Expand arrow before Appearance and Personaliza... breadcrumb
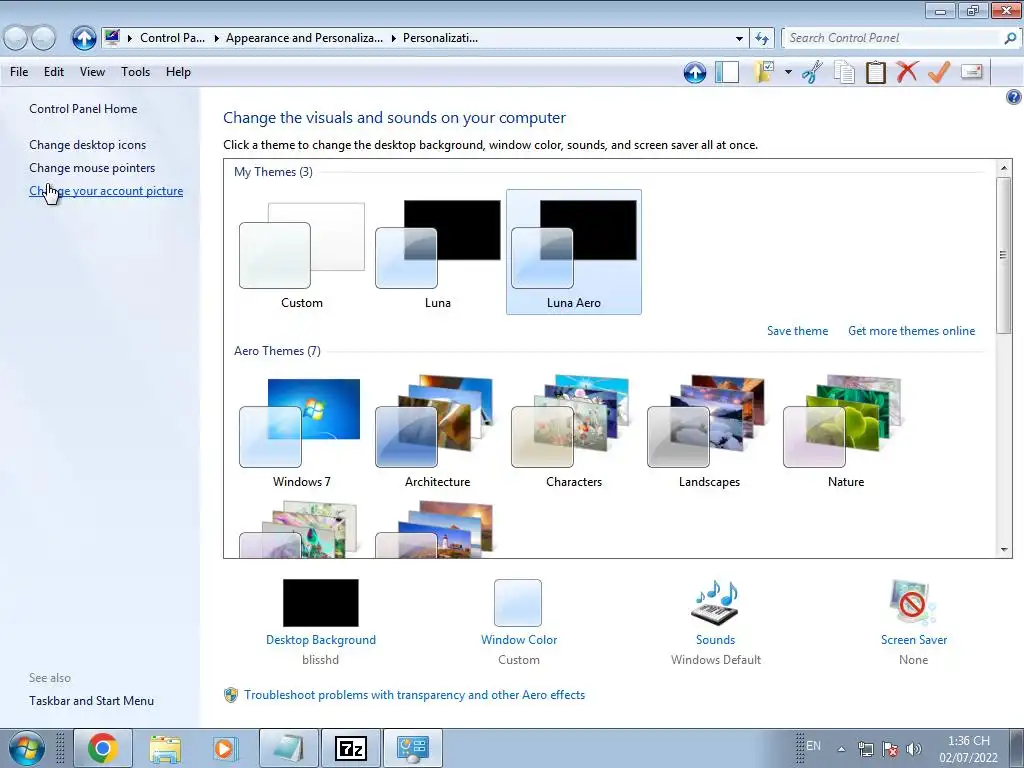Screen dimensions: 1024x768 coord(216,39)
